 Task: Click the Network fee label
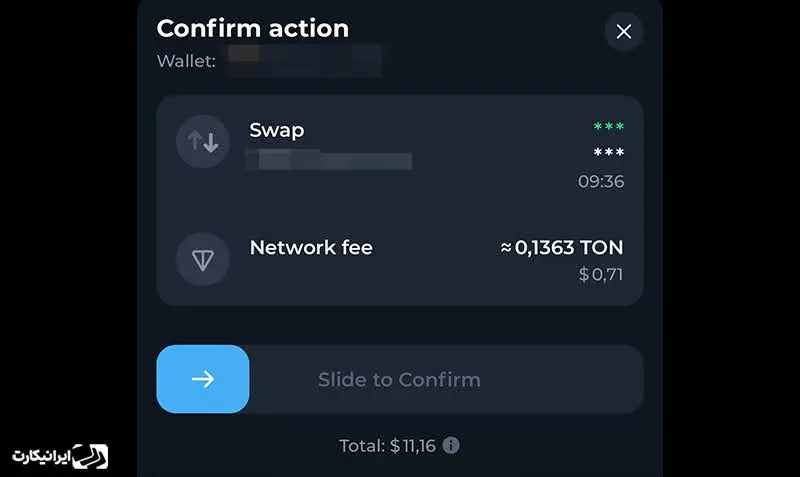[x=311, y=248]
